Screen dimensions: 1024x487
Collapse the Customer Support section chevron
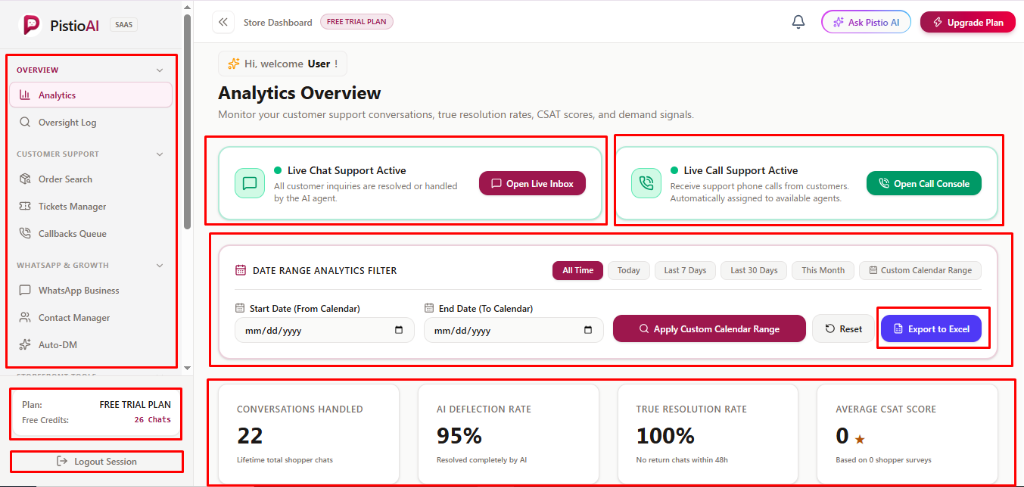coord(160,154)
